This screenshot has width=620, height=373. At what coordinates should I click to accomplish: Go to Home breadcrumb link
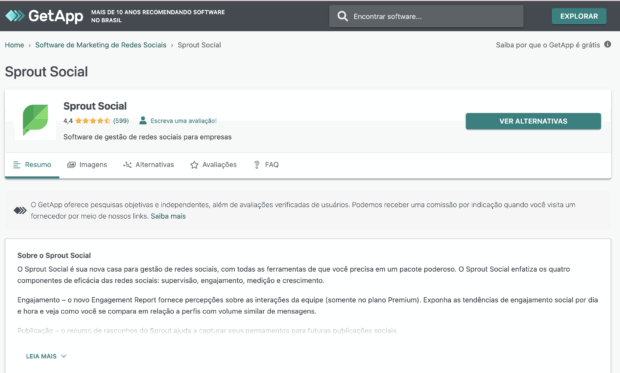pyautogui.click(x=14, y=45)
